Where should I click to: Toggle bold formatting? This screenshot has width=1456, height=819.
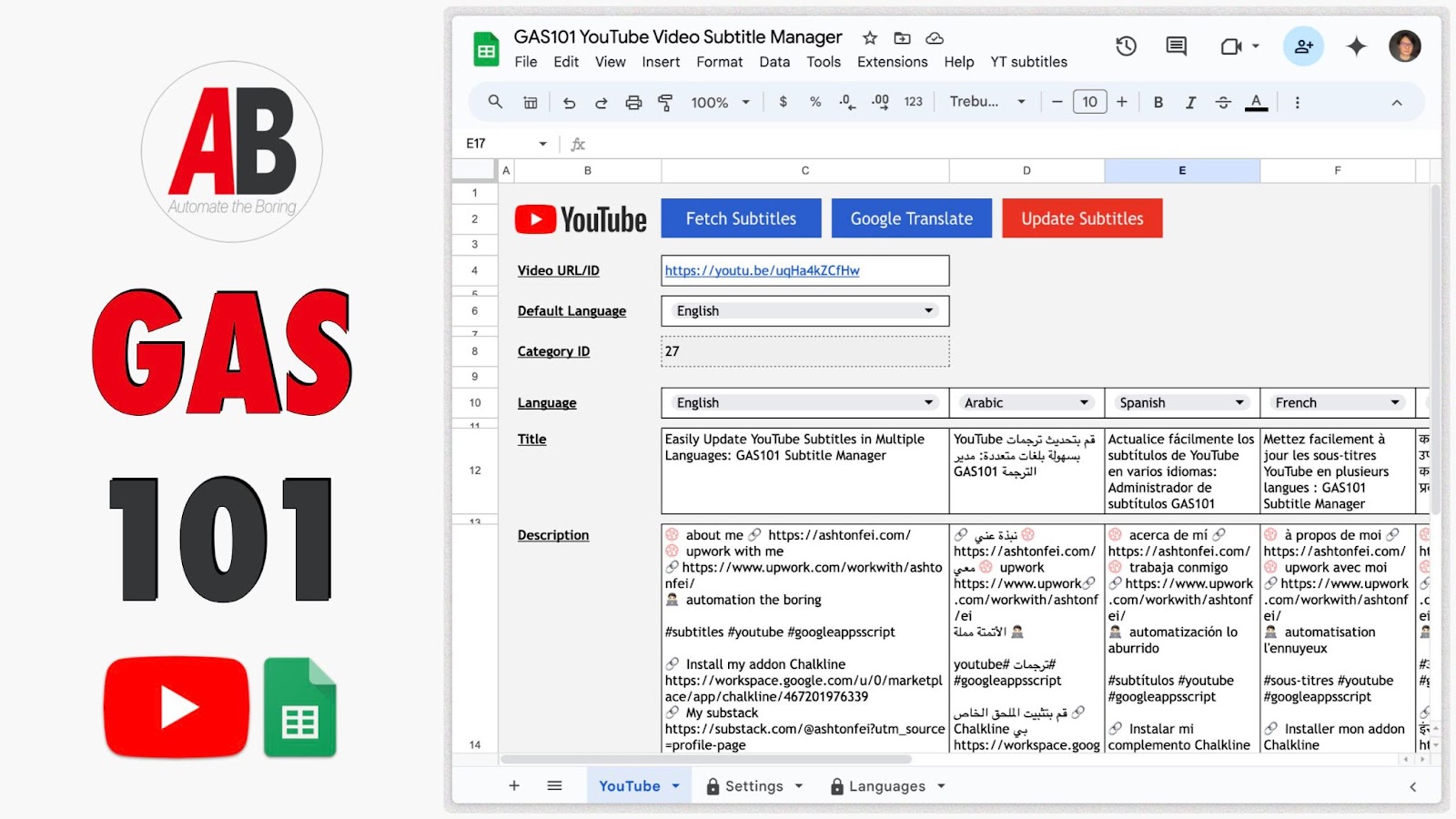[1158, 103]
